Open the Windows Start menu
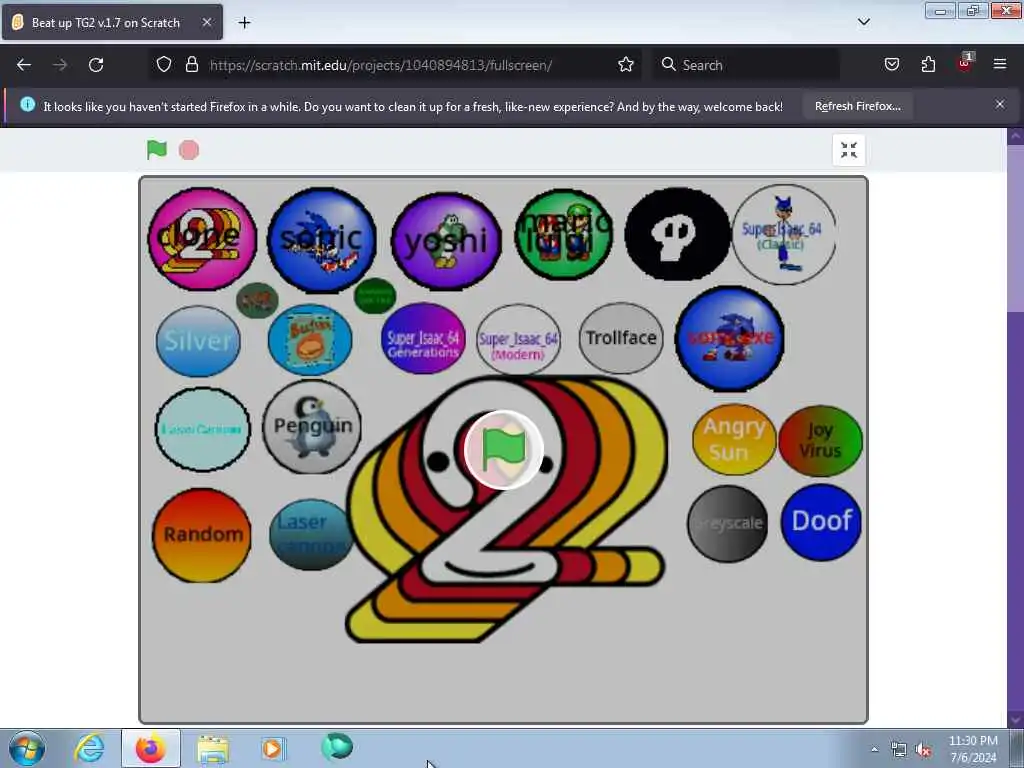1024x768 pixels. coord(27,748)
